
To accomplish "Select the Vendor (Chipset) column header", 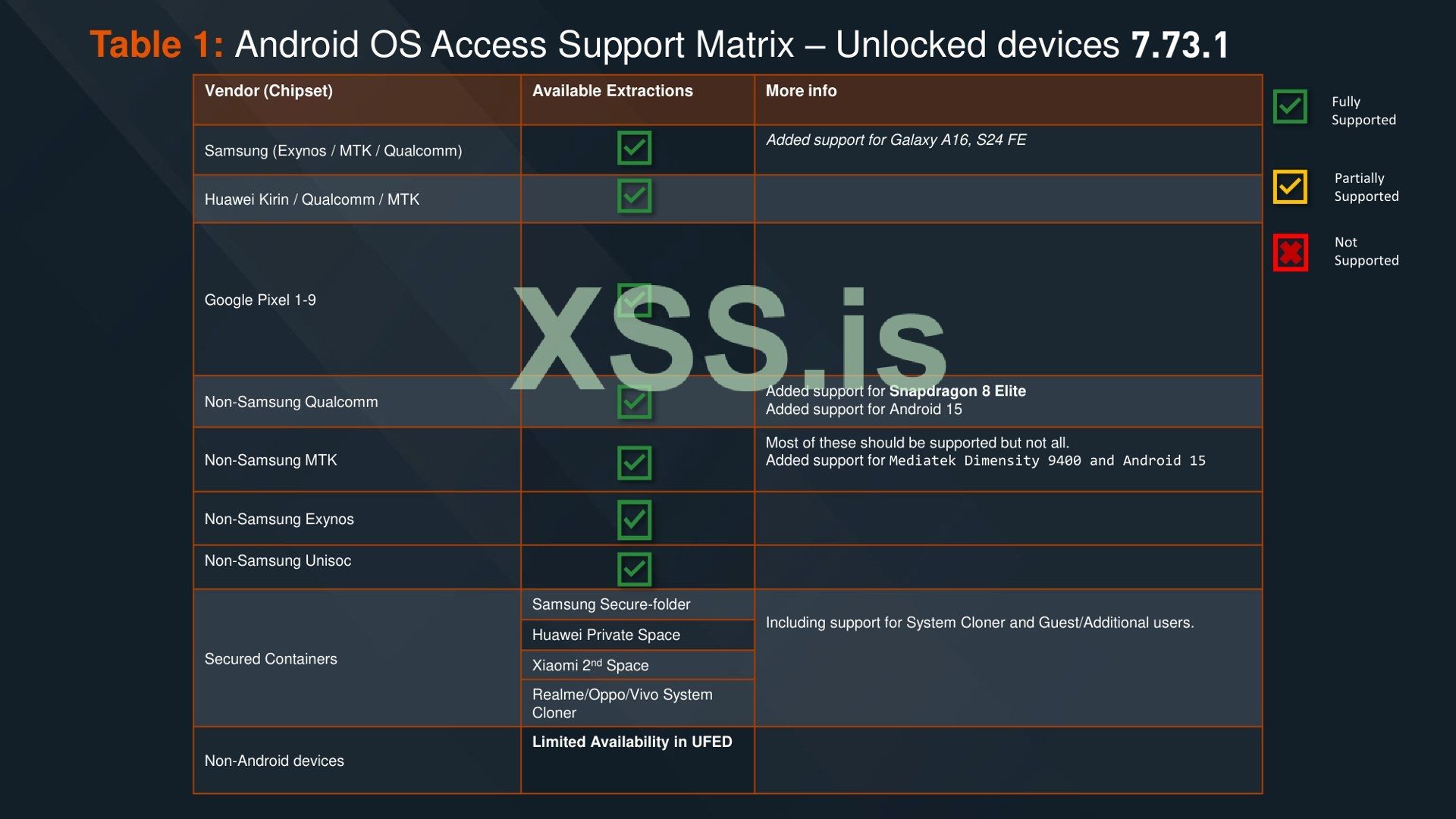I will (268, 91).
